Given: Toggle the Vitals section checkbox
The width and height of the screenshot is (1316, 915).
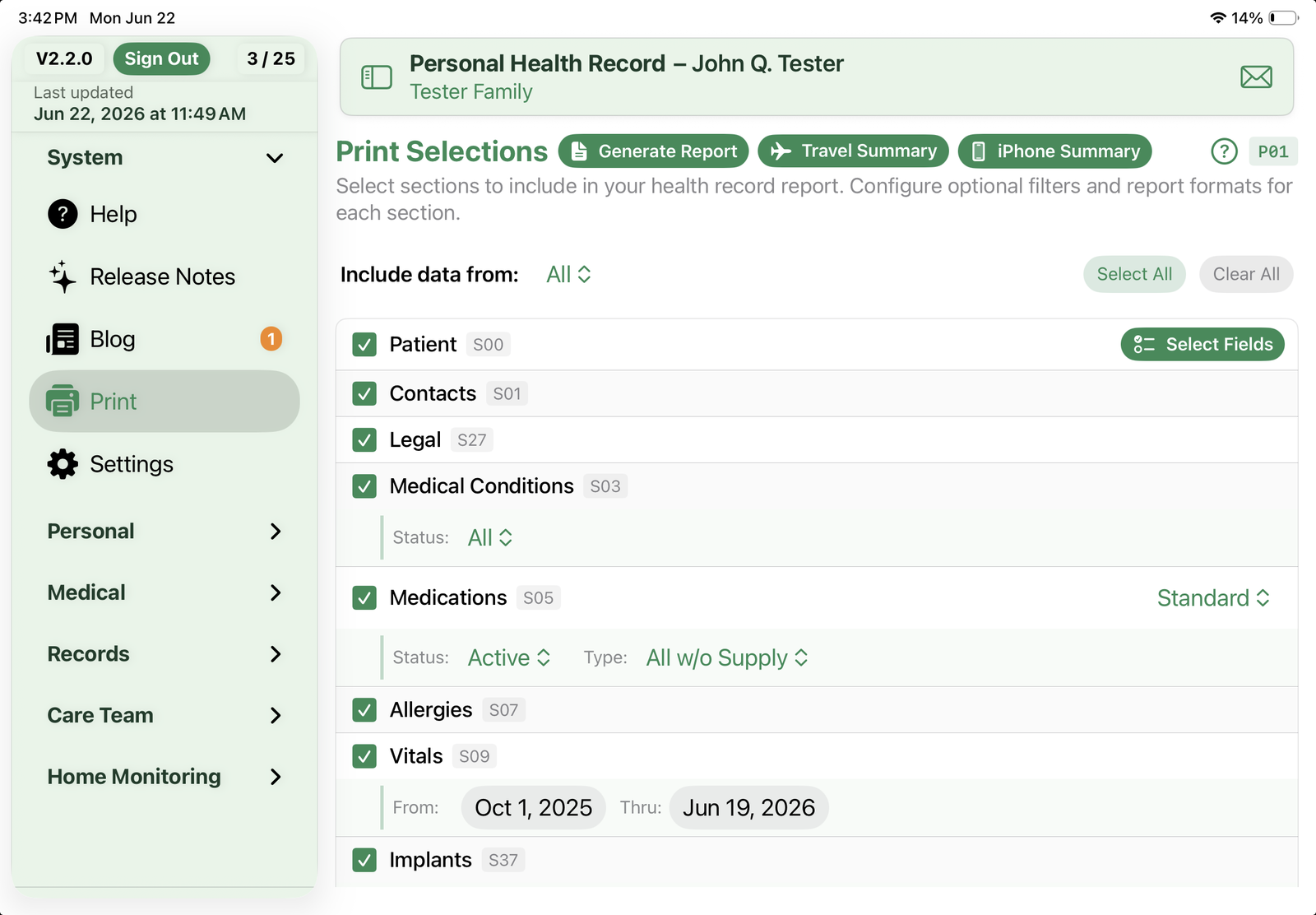Looking at the screenshot, I should tap(364, 756).
